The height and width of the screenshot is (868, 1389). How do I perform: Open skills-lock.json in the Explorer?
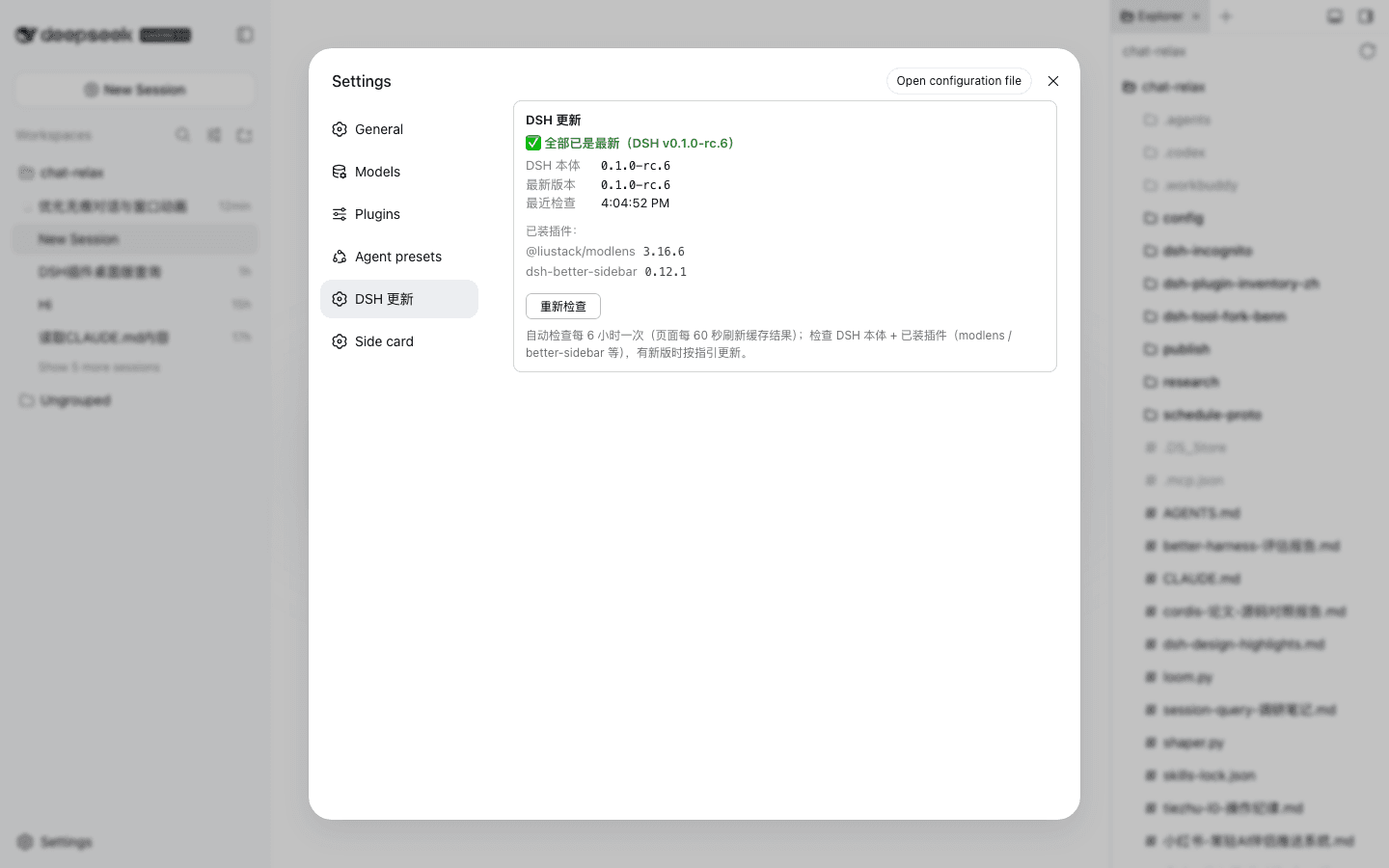[1250, 775]
